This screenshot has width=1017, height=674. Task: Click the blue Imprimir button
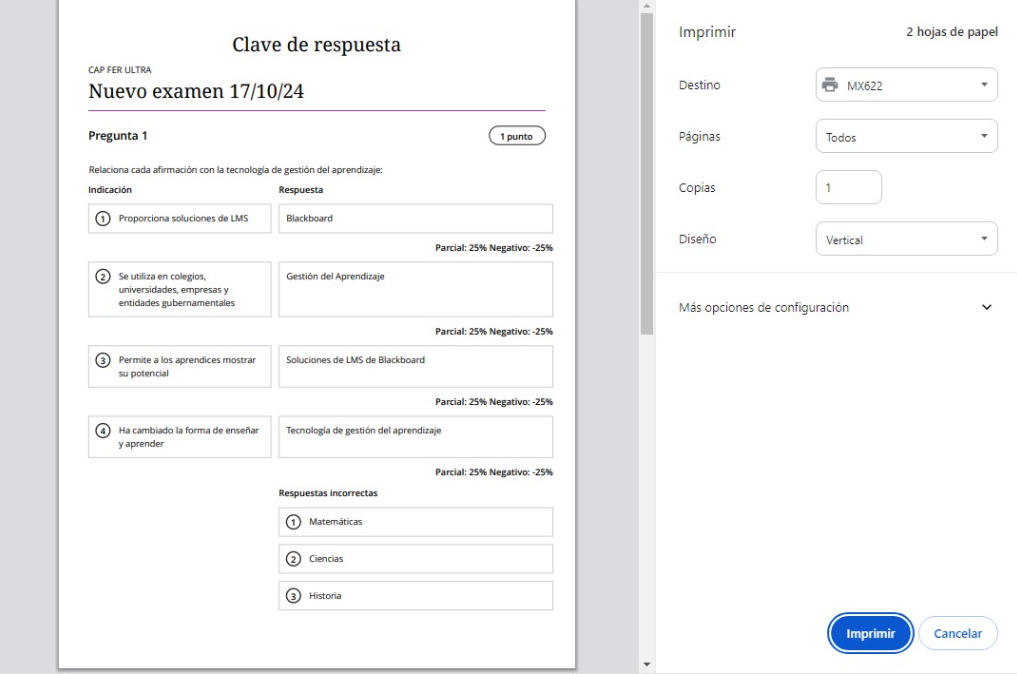click(870, 633)
